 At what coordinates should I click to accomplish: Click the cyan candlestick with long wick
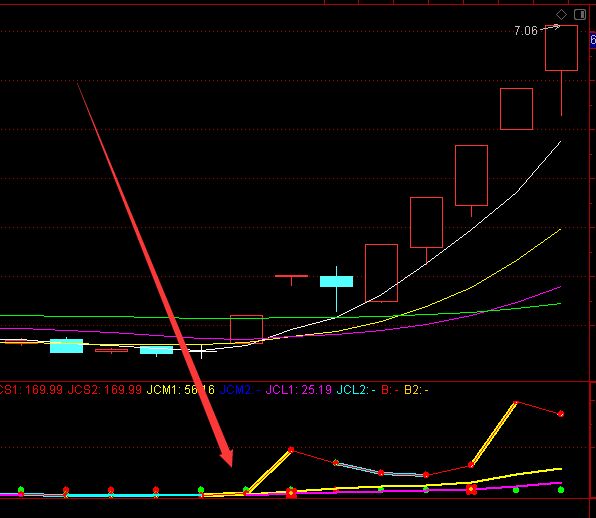coord(336,282)
